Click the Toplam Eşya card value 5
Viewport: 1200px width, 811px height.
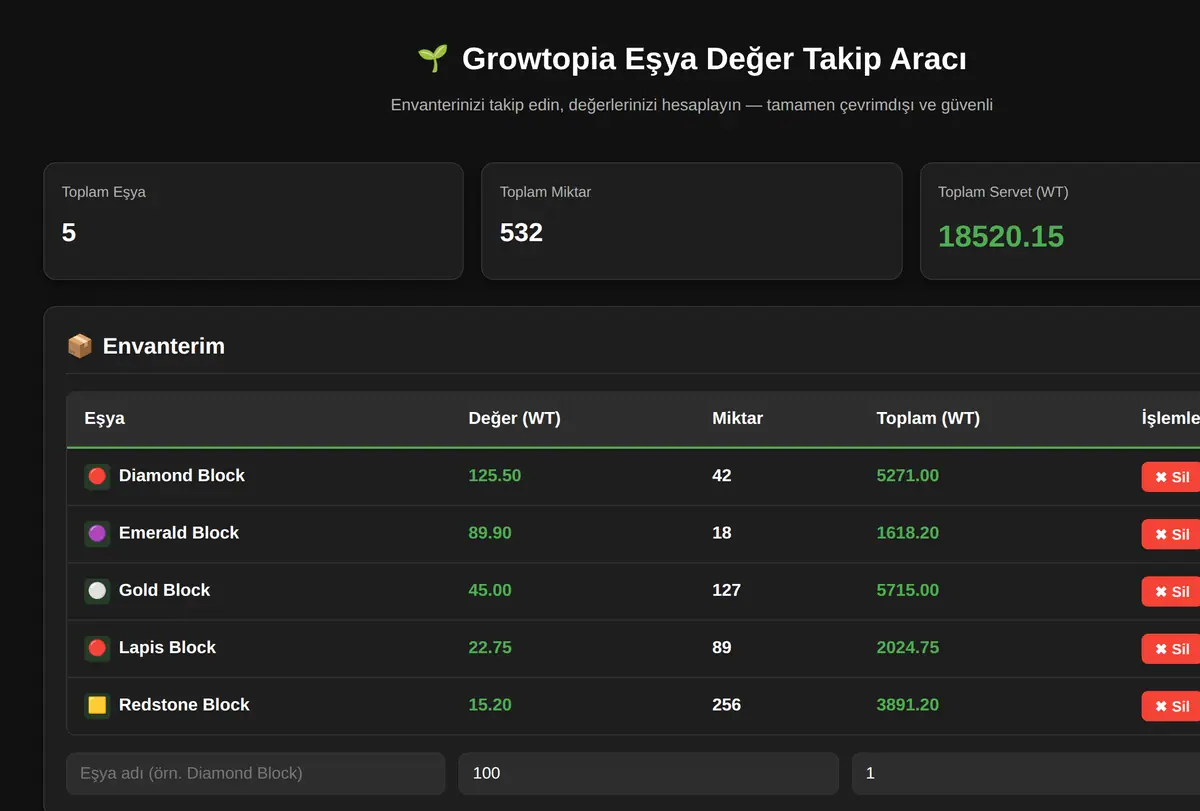pyautogui.click(x=69, y=233)
